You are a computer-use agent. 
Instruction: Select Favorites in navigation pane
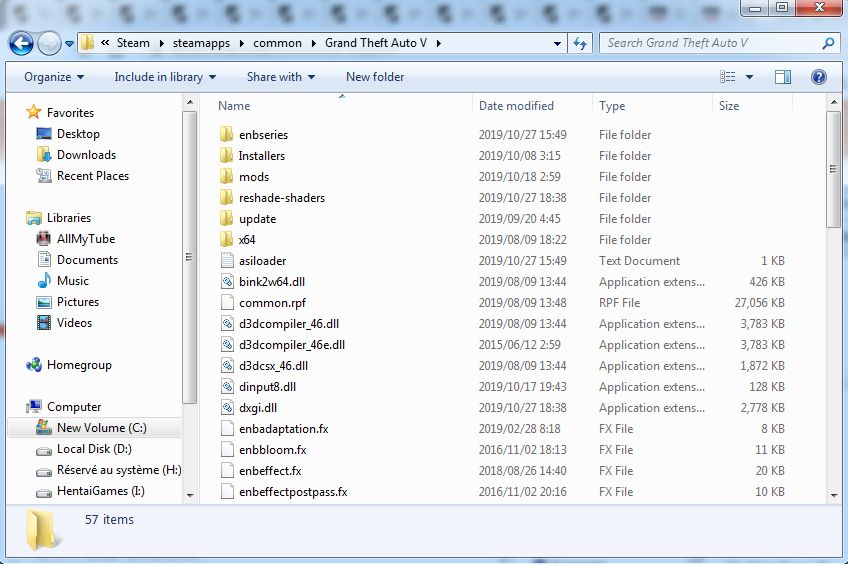[70, 112]
